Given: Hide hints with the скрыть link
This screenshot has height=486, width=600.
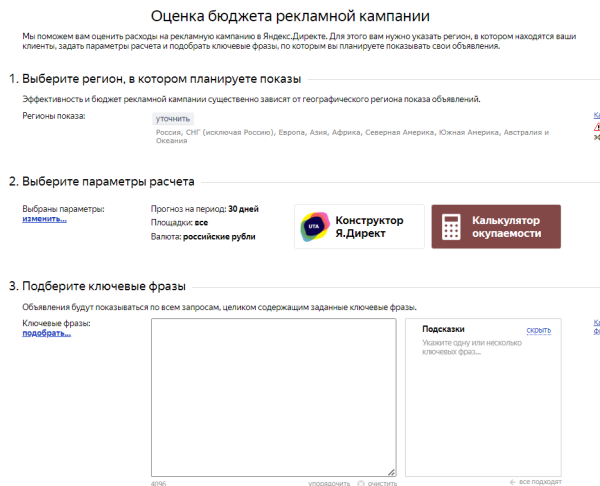Looking at the screenshot, I should [x=539, y=330].
